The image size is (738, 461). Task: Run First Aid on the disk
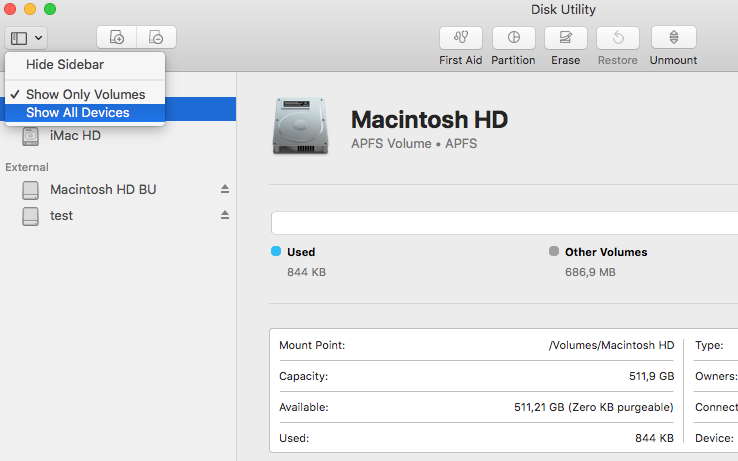[x=461, y=38]
